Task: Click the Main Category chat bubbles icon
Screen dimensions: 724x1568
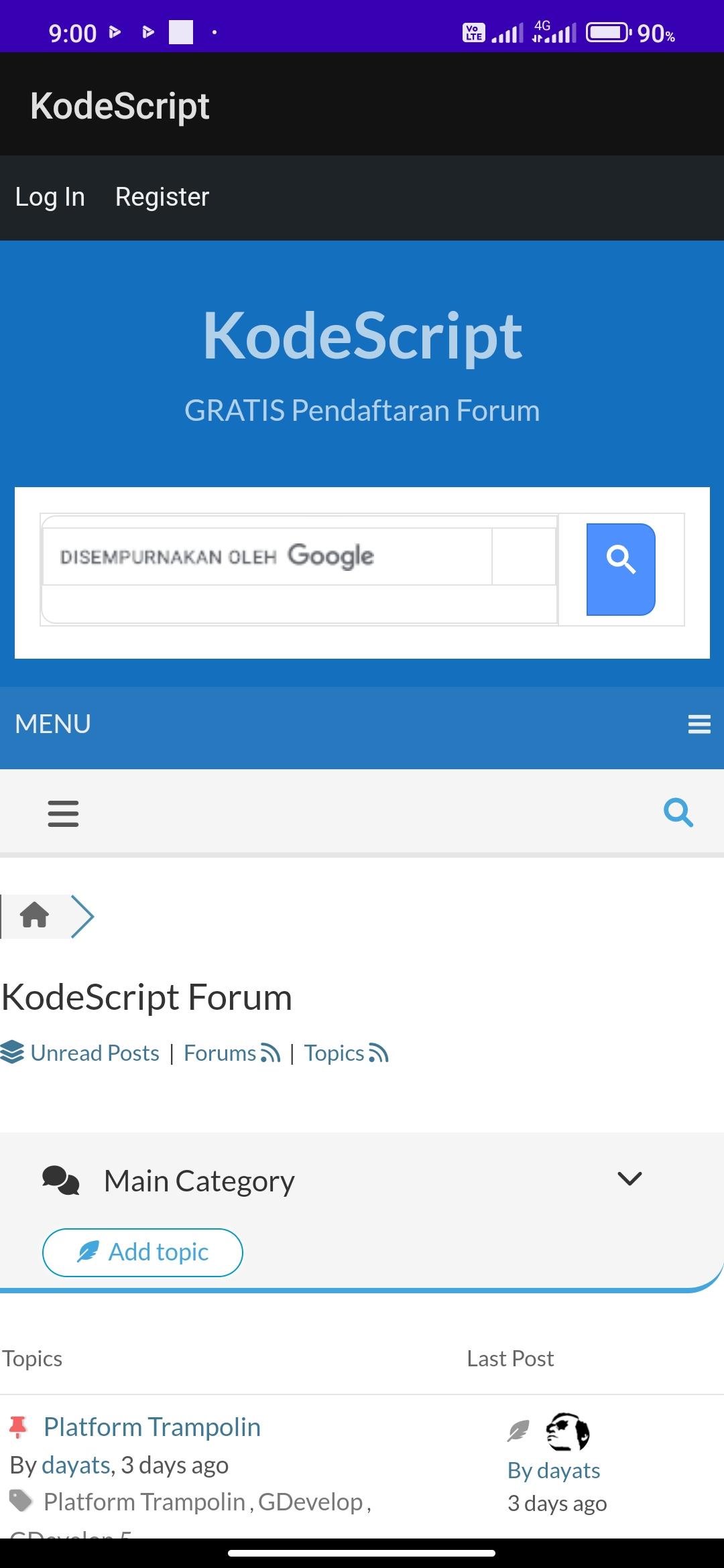Action: (61, 1181)
